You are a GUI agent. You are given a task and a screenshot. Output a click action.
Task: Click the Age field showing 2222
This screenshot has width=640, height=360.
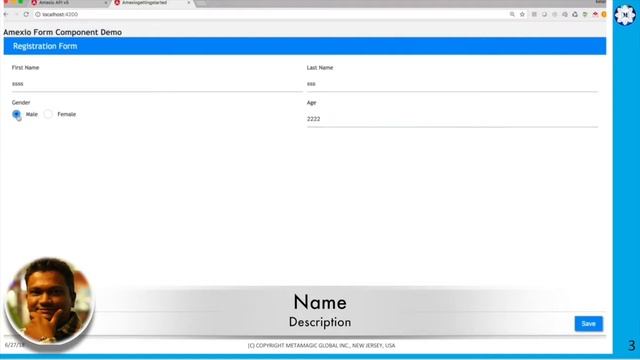tap(452, 119)
